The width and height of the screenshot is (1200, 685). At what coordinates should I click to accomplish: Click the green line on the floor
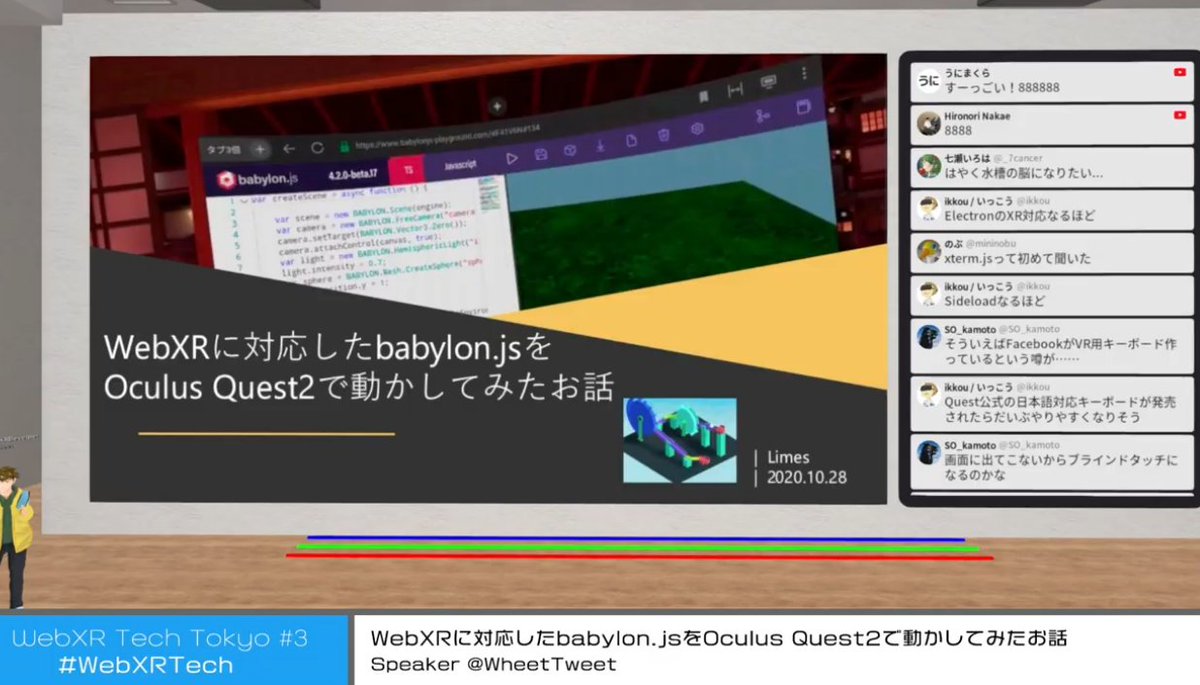point(637,547)
